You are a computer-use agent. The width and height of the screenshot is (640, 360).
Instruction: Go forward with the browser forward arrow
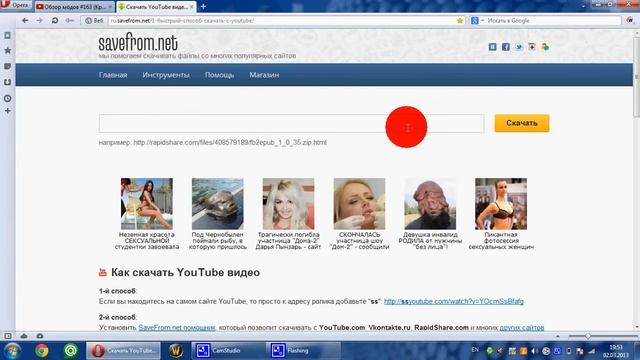coord(40,20)
